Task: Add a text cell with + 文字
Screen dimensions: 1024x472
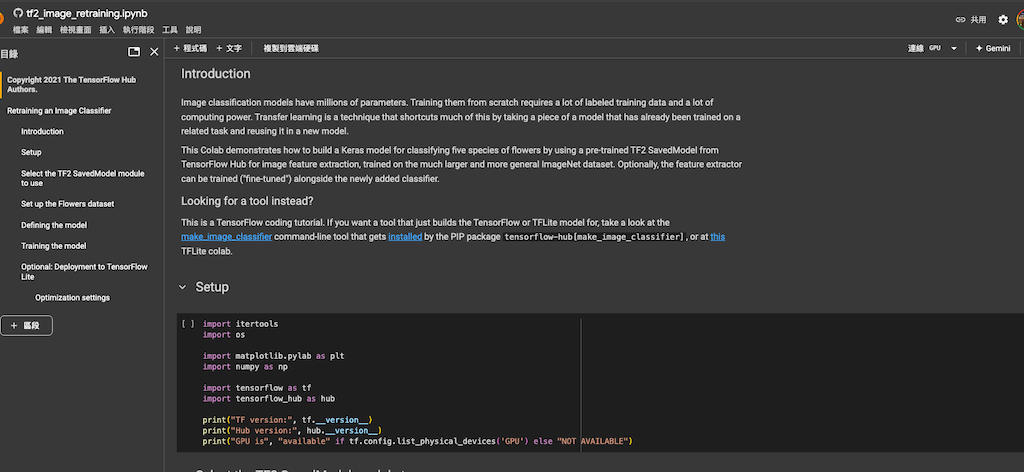Action: click(x=229, y=48)
